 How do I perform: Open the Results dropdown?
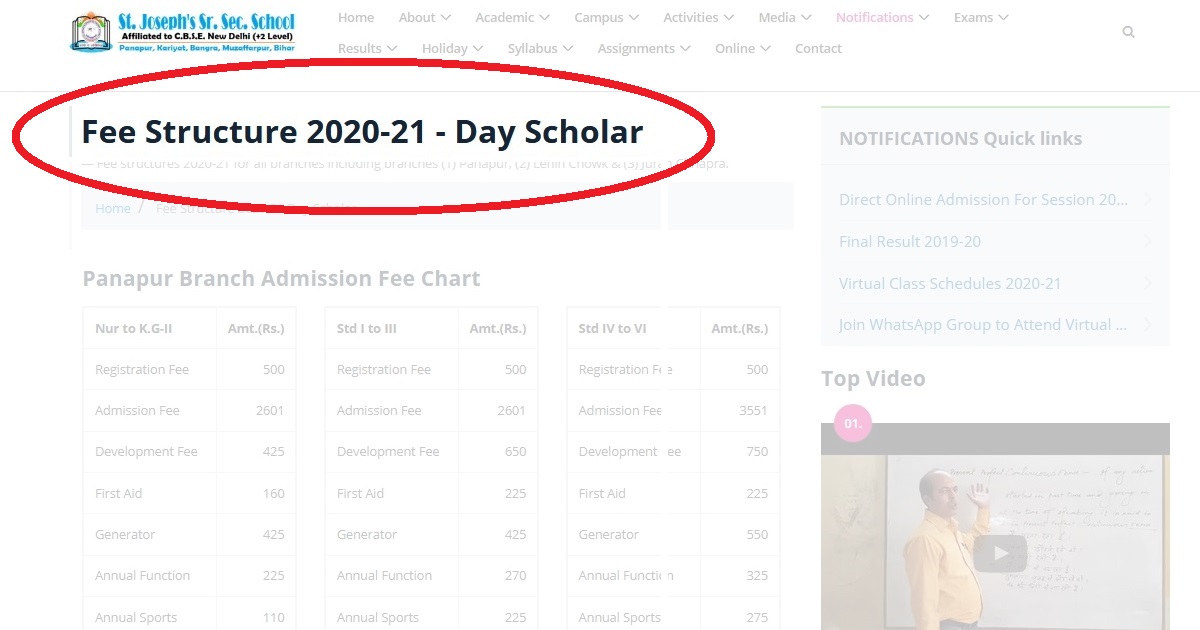coord(361,48)
